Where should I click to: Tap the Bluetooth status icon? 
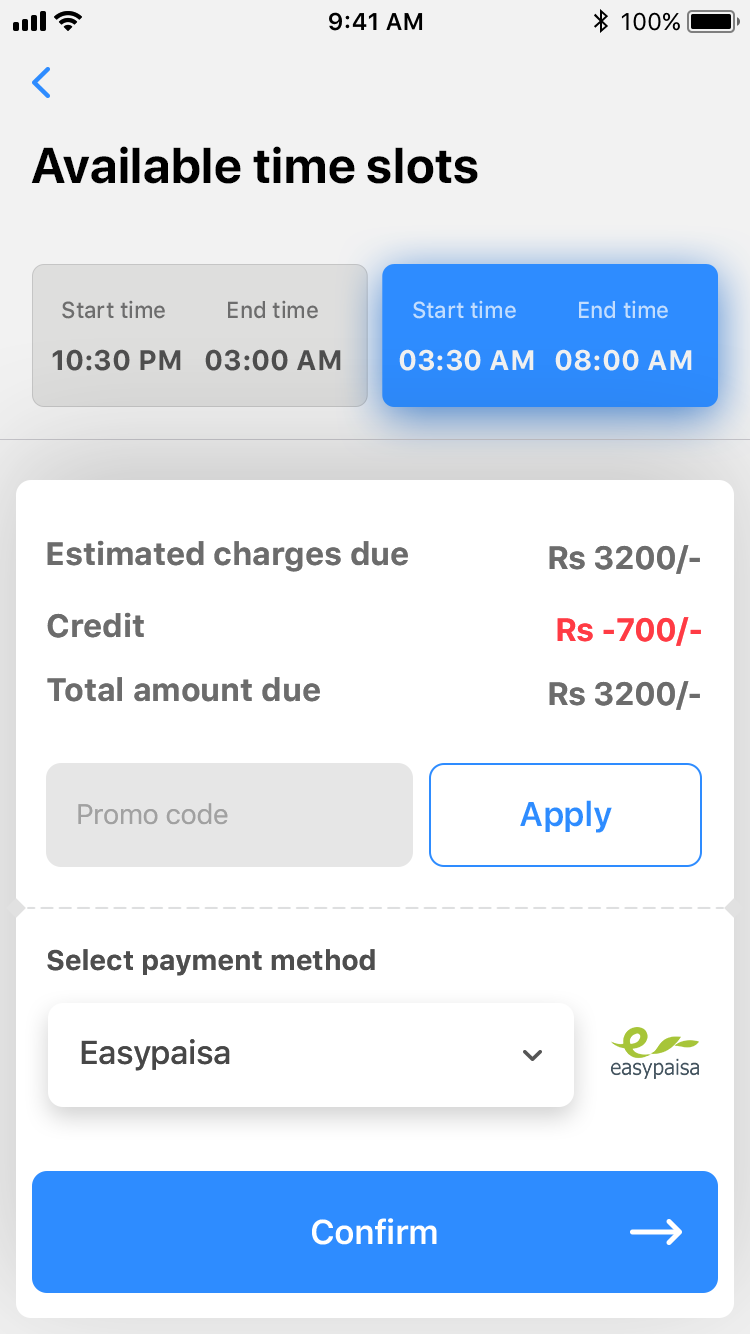(x=600, y=21)
